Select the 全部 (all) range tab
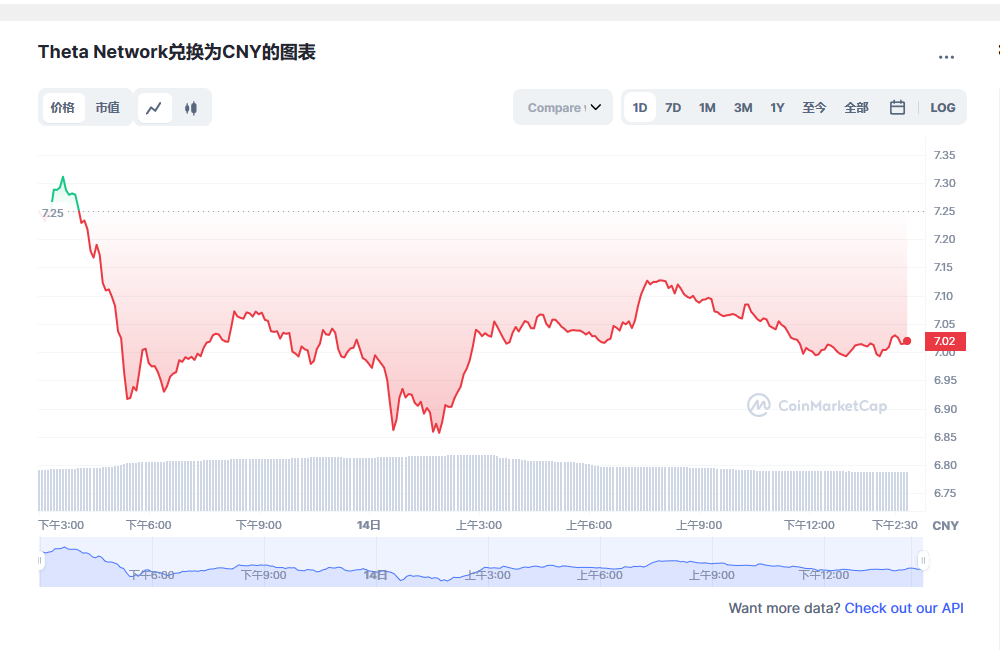This screenshot has height=650, width=1000. tap(857, 108)
